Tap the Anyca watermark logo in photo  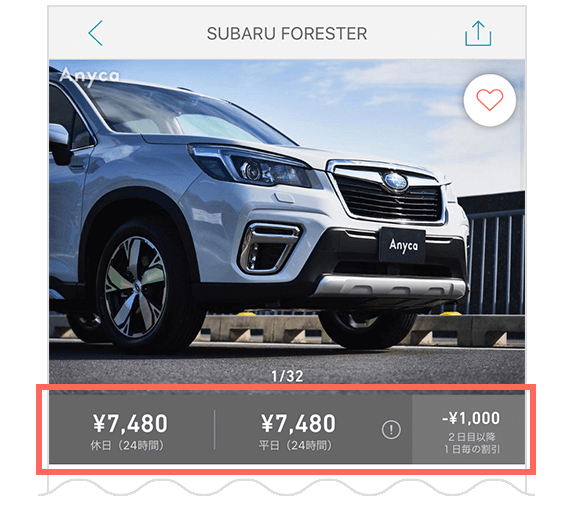90,75
